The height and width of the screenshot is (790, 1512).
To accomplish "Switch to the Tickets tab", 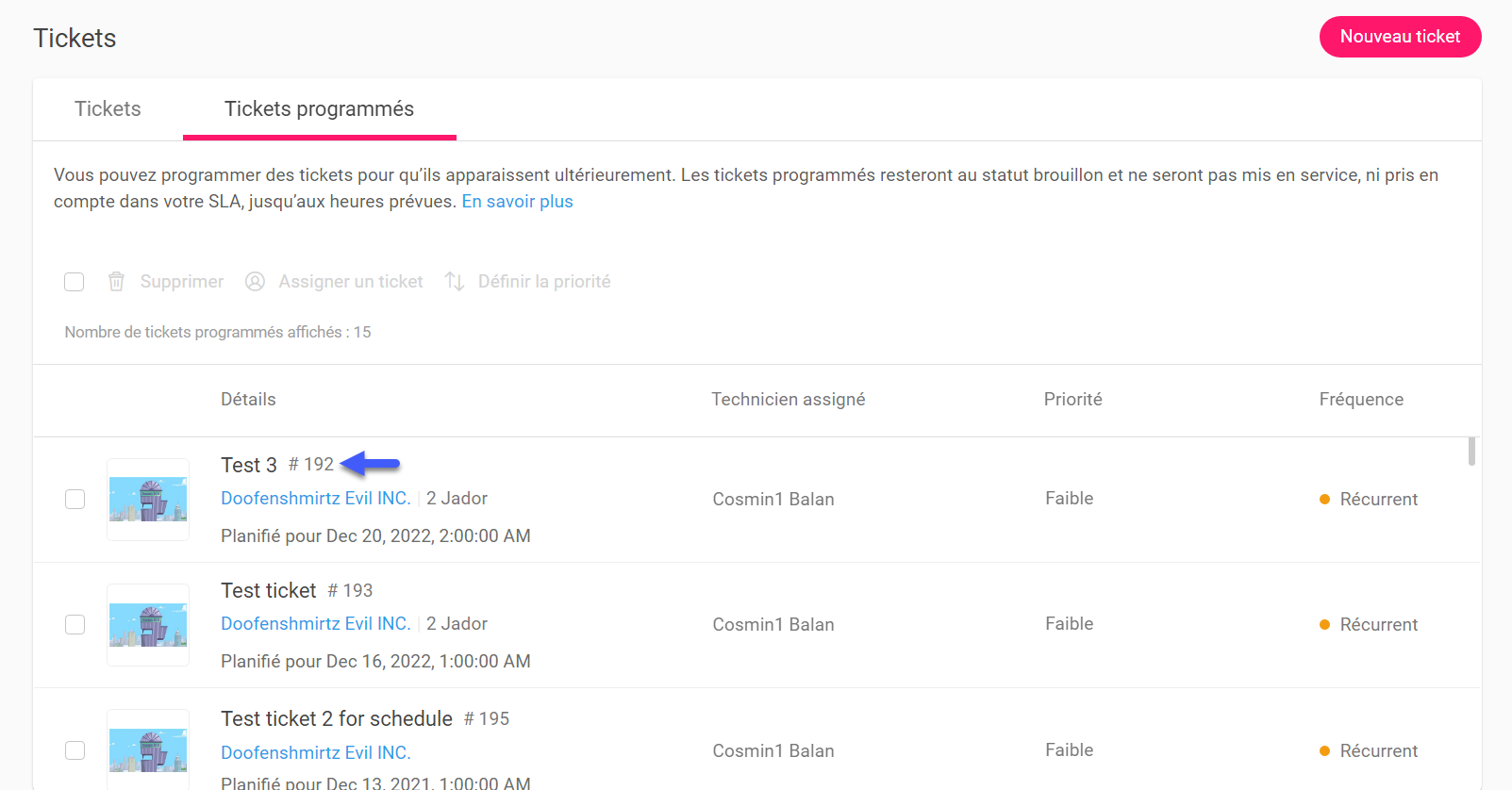I will click(108, 109).
